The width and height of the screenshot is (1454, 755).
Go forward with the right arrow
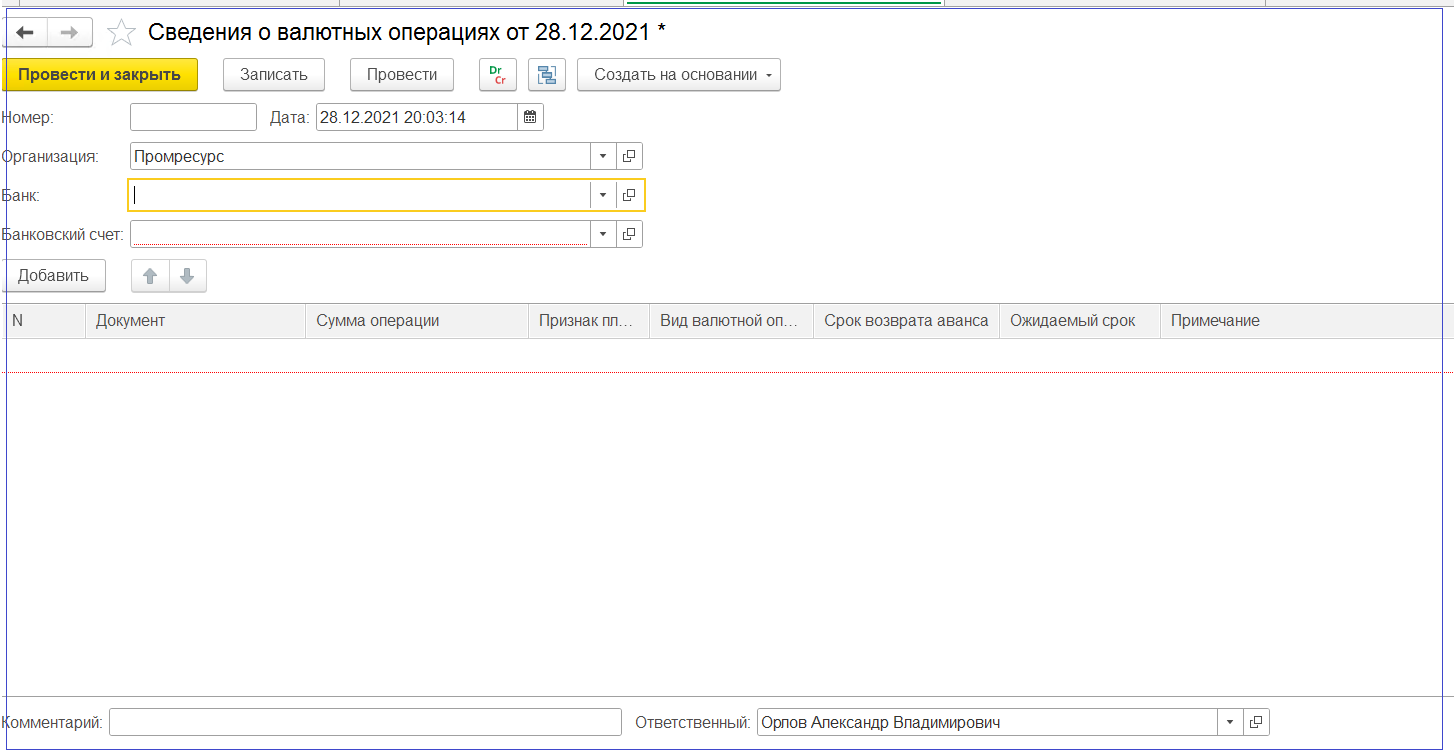click(70, 32)
